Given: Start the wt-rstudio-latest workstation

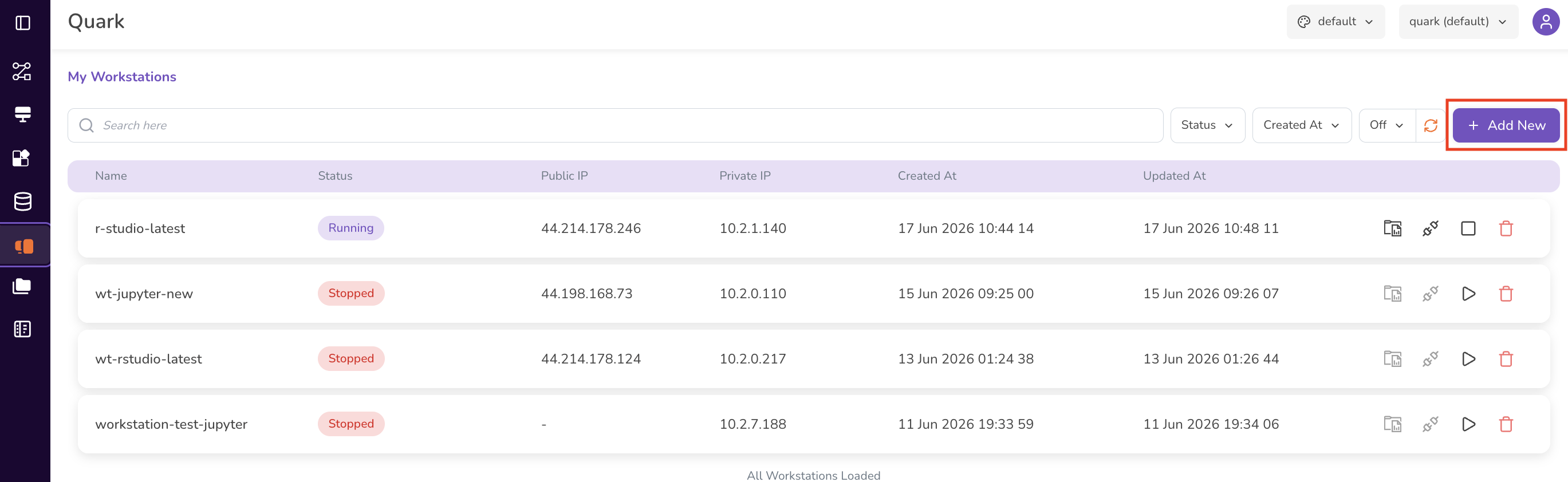Looking at the screenshot, I should point(1468,358).
